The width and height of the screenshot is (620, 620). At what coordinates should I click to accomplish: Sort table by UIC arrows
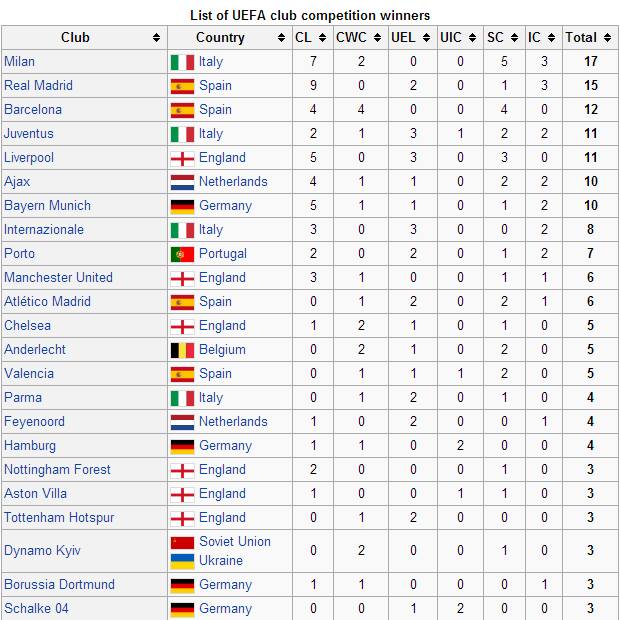[x=472, y=38]
